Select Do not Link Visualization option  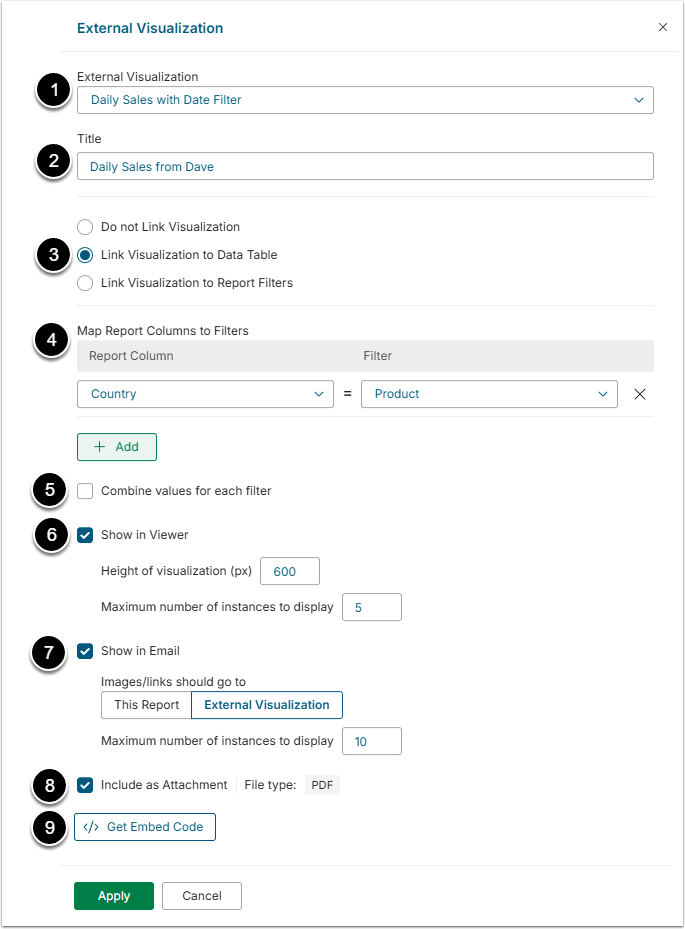click(x=85, y=227)
